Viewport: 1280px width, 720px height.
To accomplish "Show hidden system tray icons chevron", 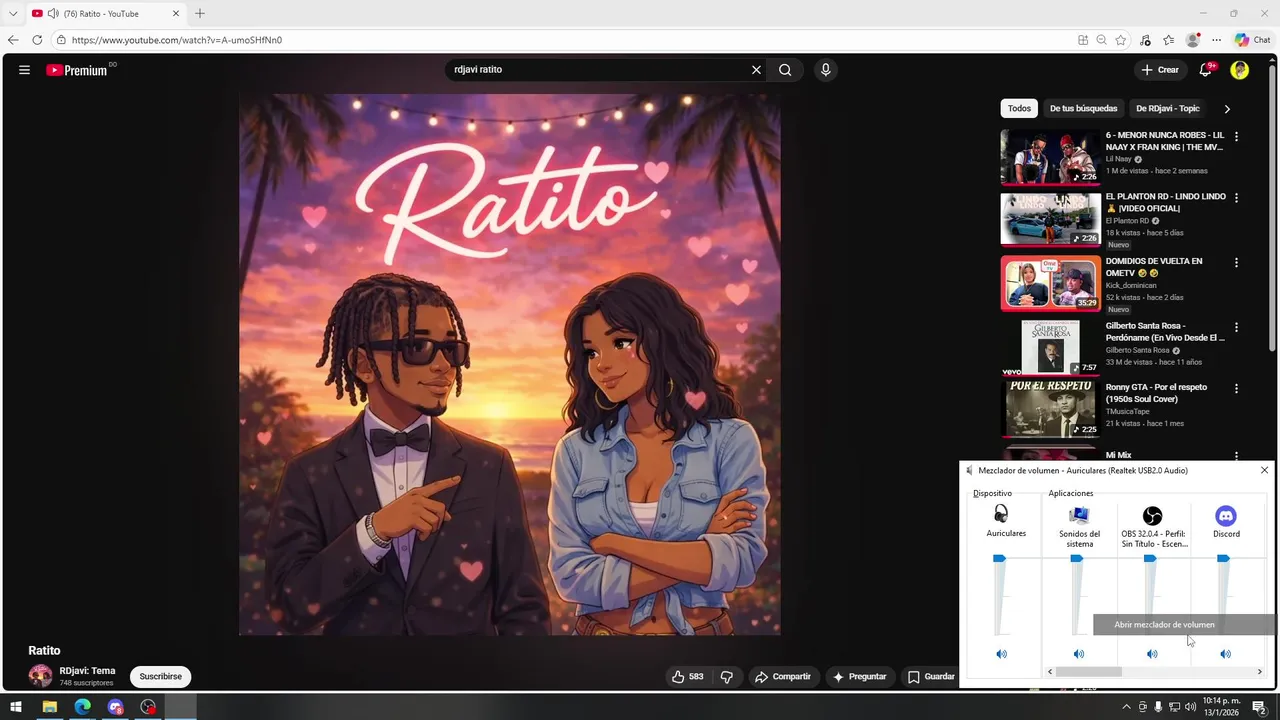I will (1126, 707).
